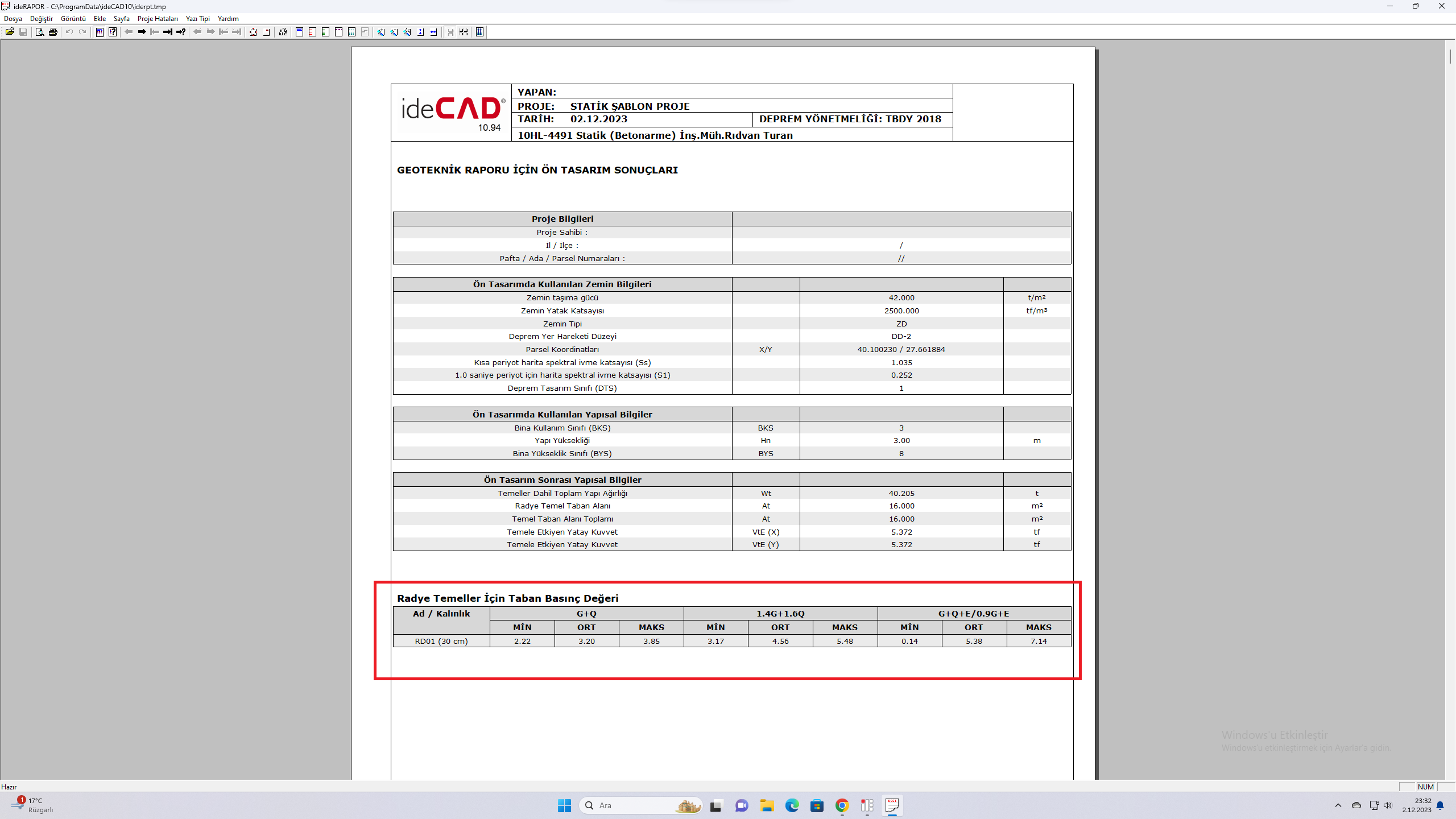Open the Yazı Tipi menu
The image size is (1456, 819).
(x=198, y=19)
